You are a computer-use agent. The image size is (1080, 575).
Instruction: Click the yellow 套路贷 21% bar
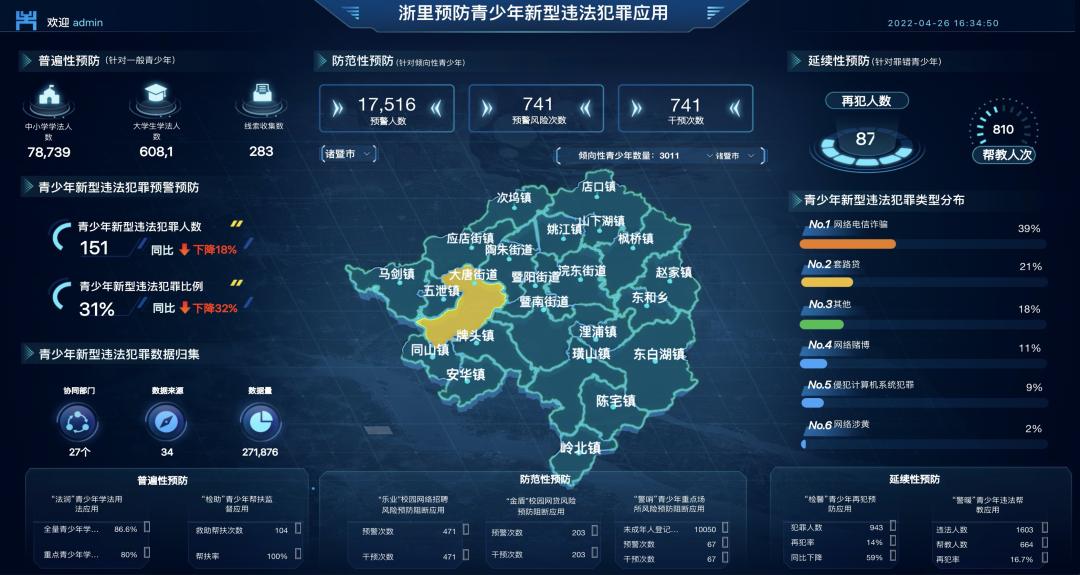[x=827, y=282]
